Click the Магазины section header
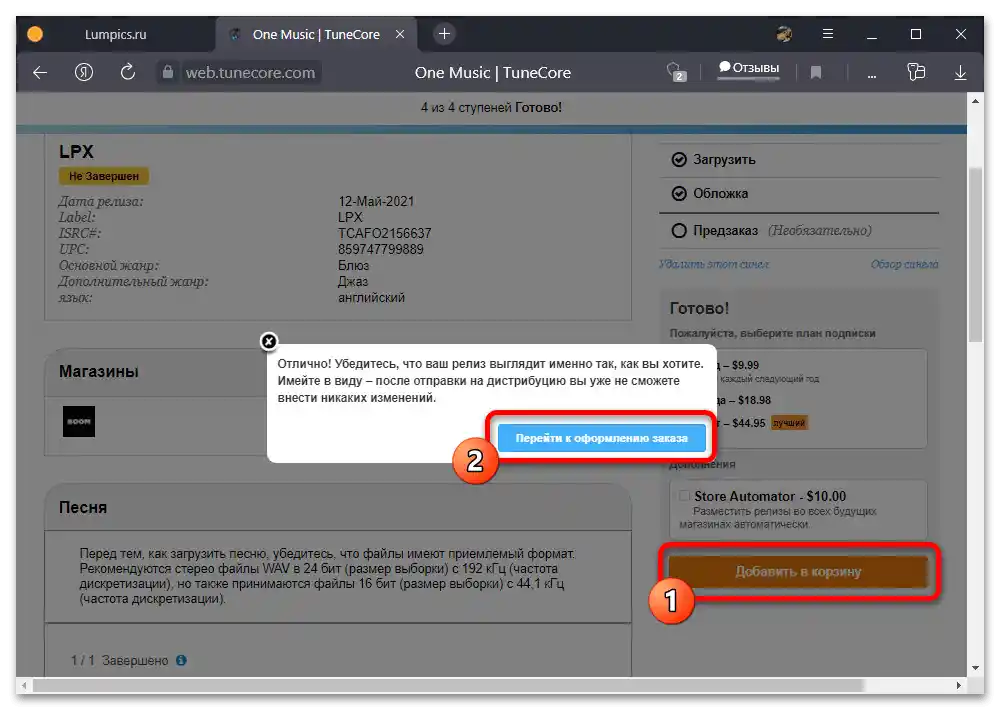 (99, 371)
